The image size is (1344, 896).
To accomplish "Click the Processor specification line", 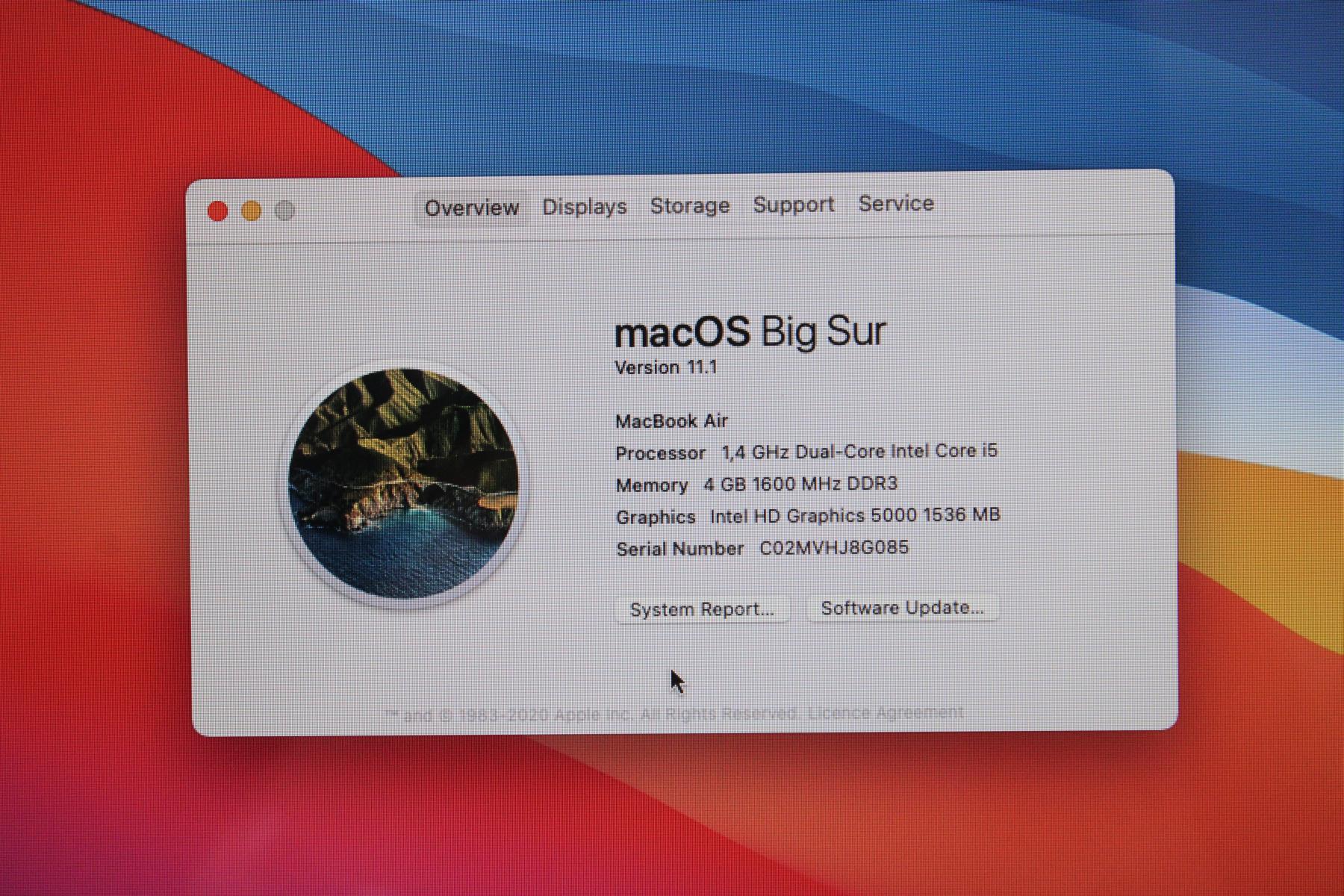I will pyautogui.click(x=806, y=452).
